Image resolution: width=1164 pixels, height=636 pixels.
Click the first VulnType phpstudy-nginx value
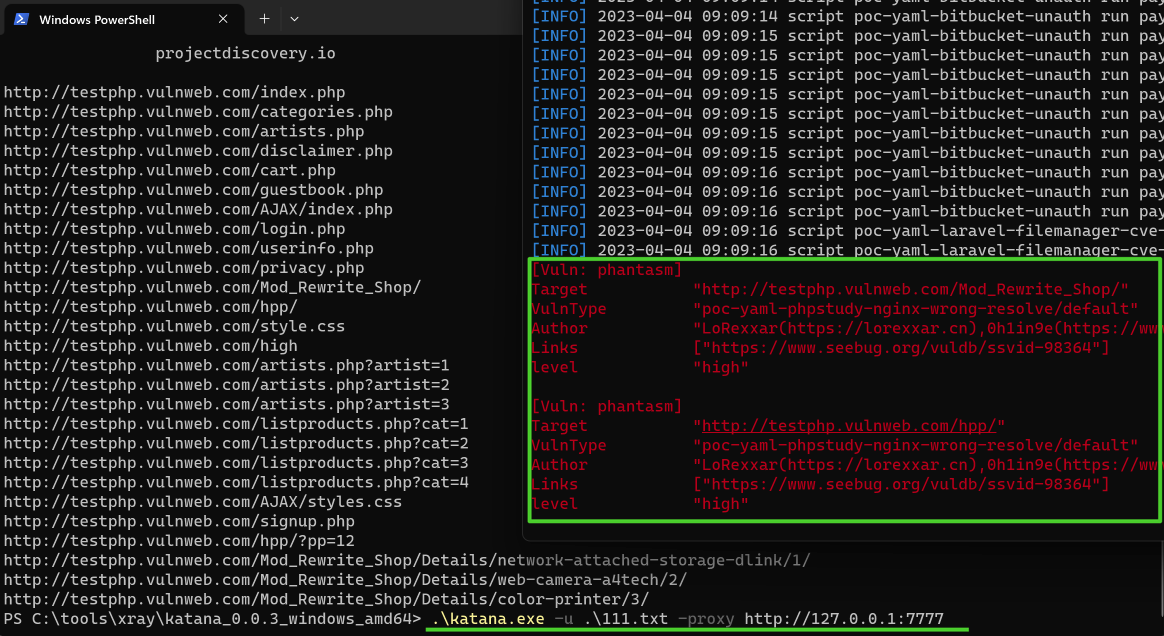click(x=915, y=309)
